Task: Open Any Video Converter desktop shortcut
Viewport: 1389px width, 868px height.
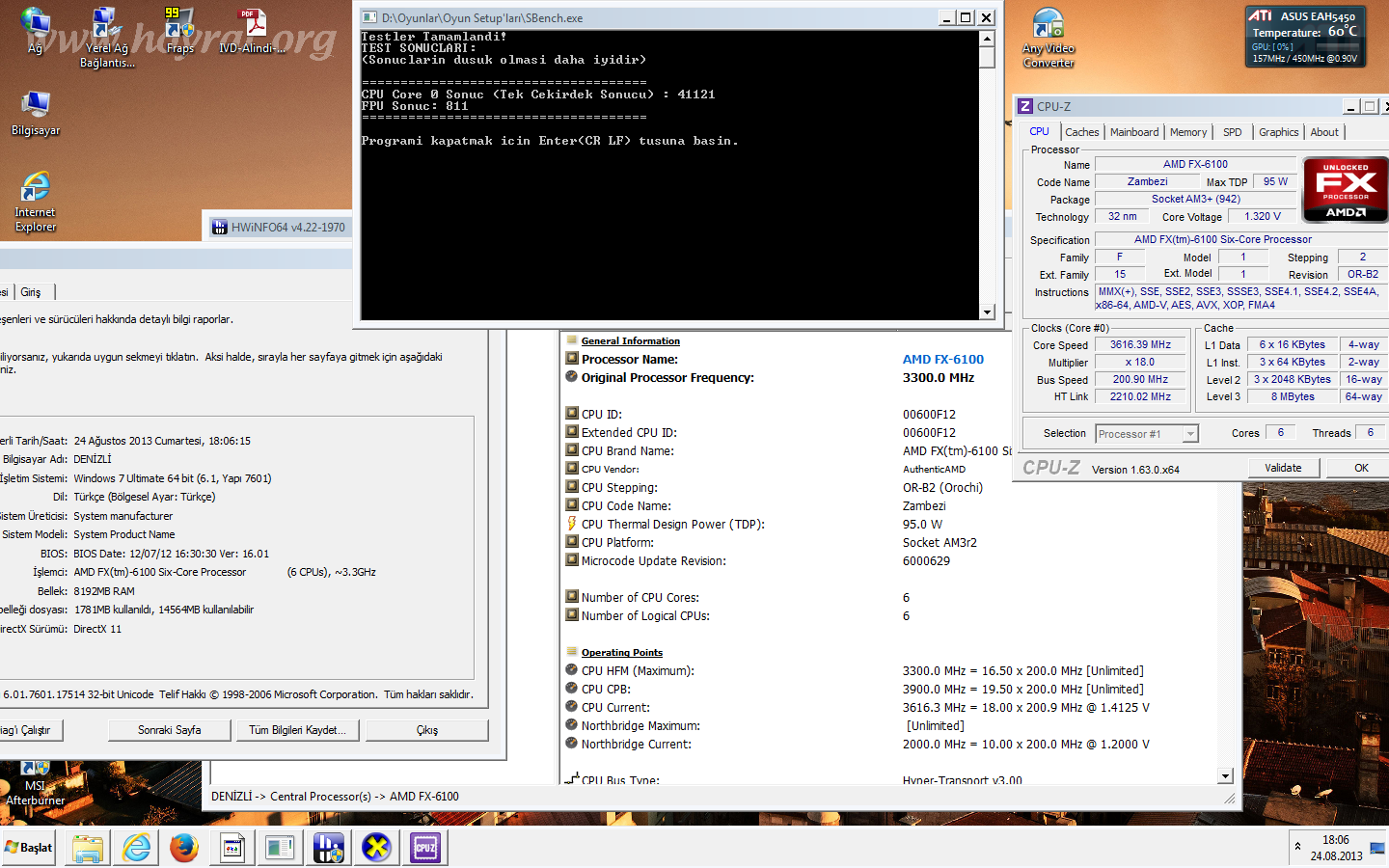Action: (x=1049, y=39)
